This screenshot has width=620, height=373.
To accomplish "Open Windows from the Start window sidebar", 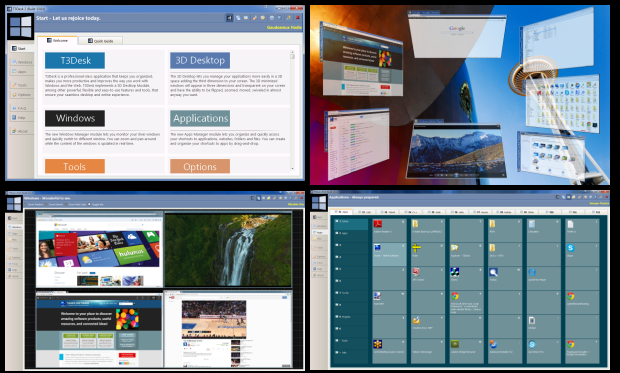I will [22, 62].
